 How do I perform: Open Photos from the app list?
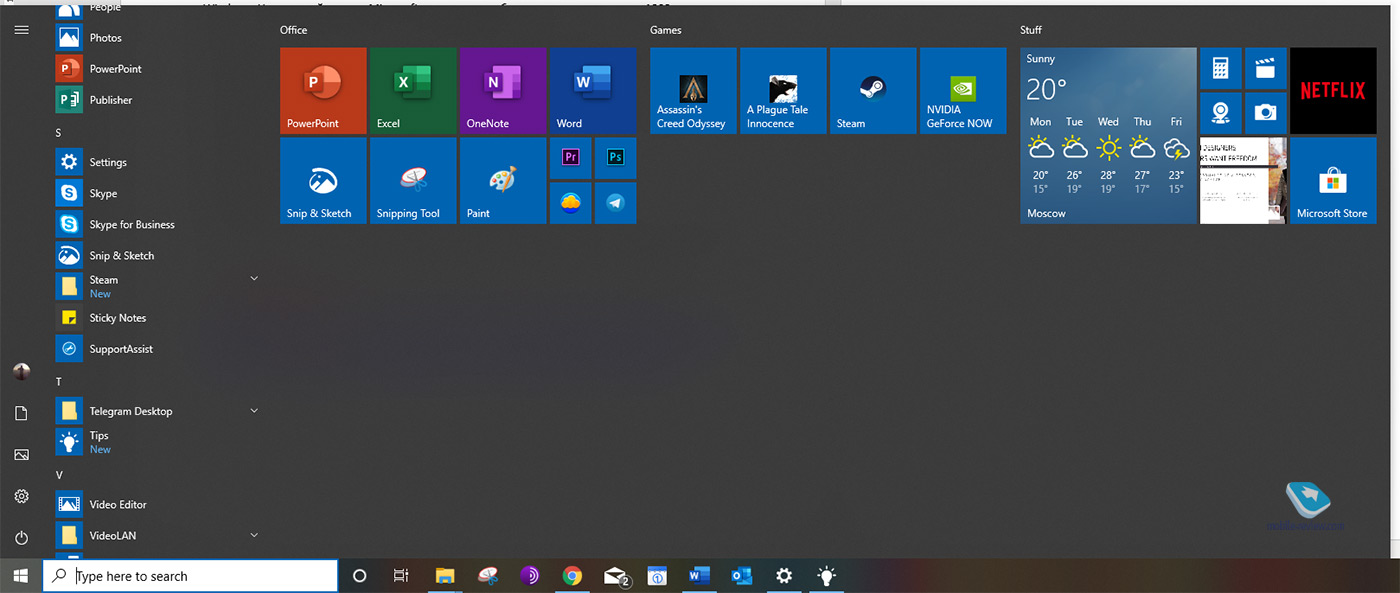pos(158,37)
